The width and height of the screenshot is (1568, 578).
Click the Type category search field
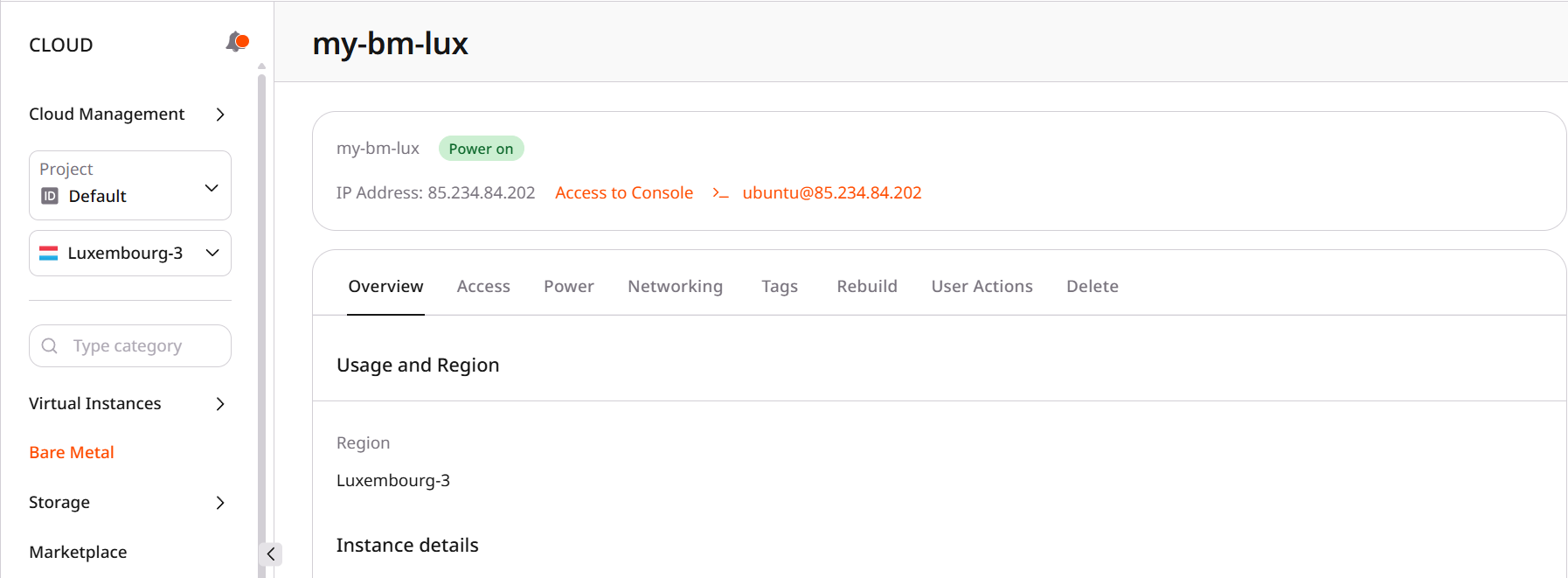pyautogui.click(x=130, y=346)
